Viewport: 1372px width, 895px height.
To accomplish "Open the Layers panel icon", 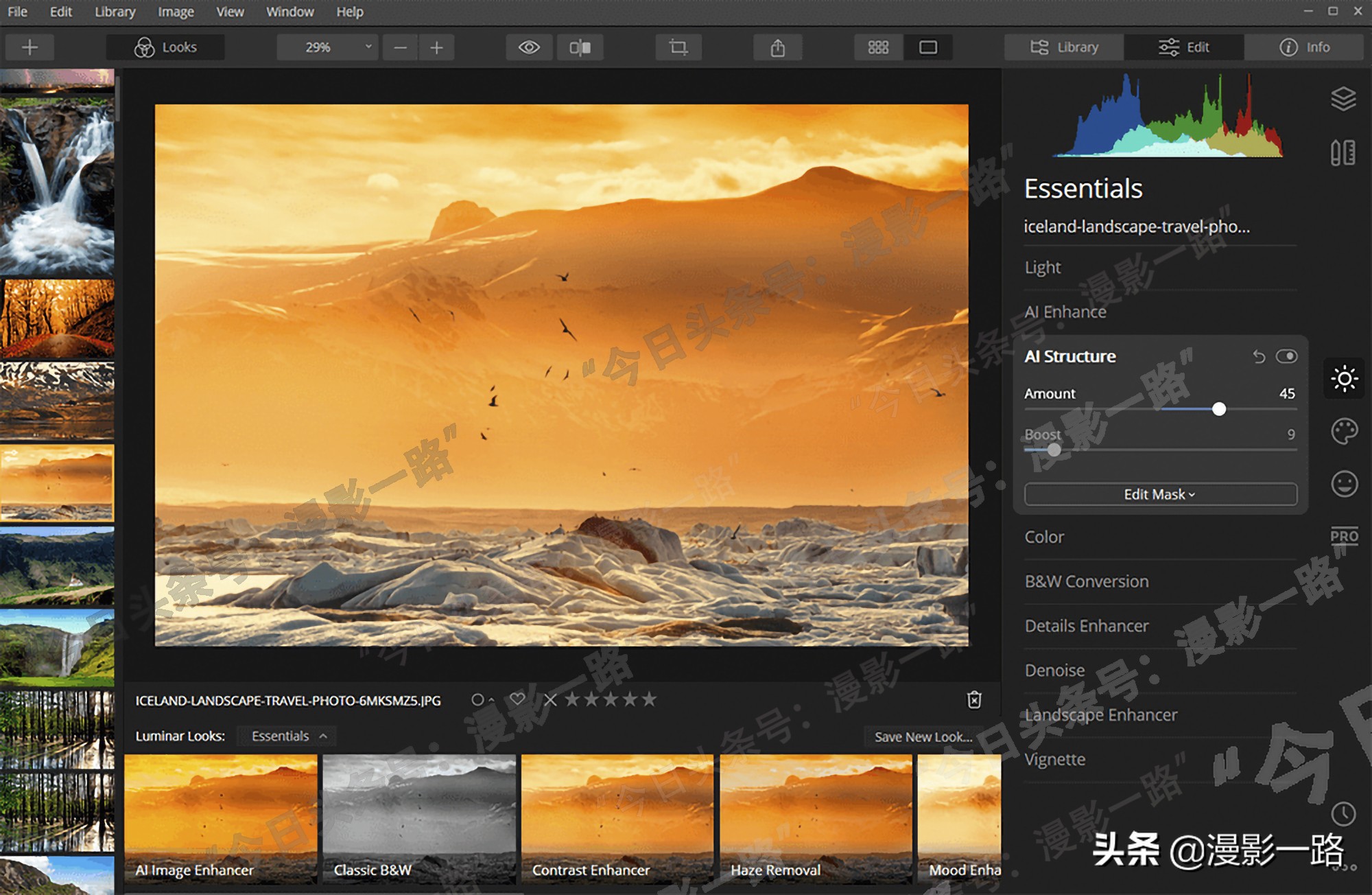I will click(1343, 99).
